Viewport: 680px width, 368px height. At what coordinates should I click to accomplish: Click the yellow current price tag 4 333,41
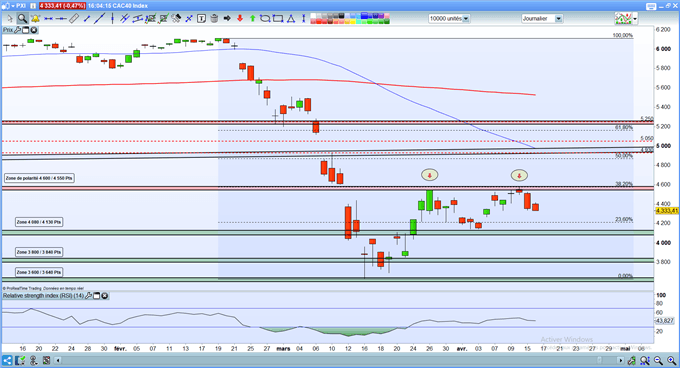(x=667, y=211)
